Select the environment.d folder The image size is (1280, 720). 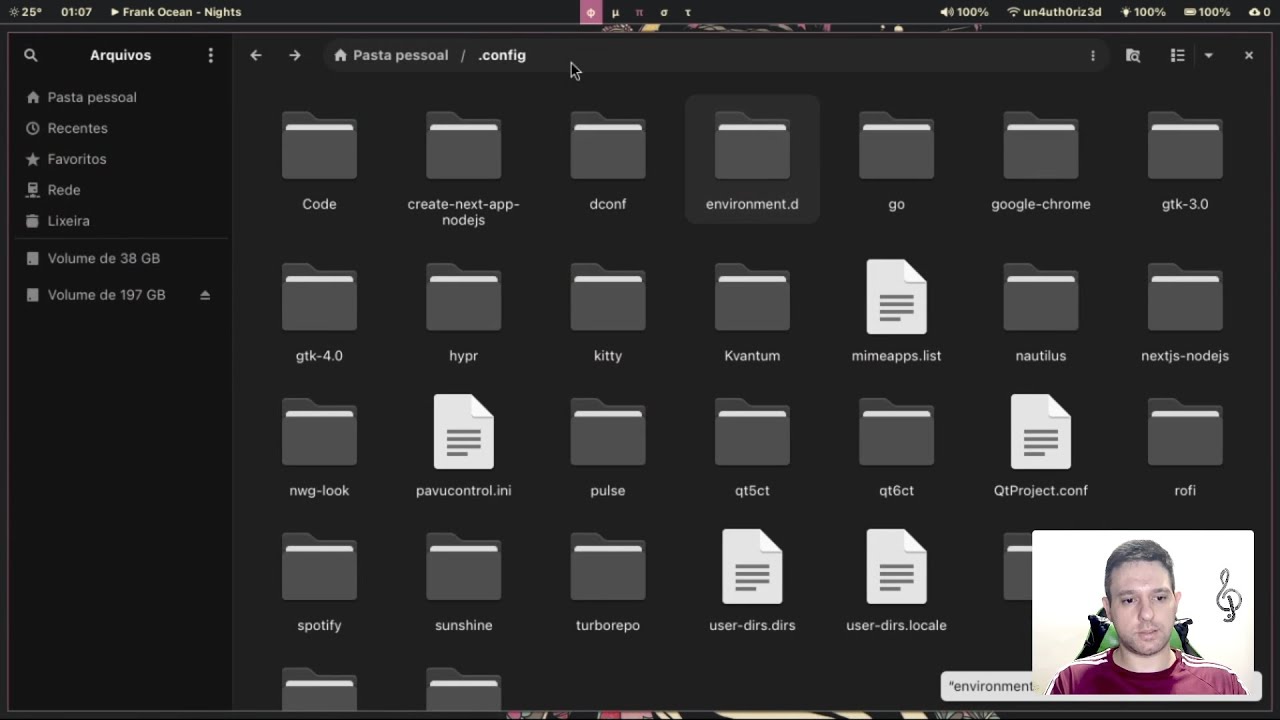click(x=752, y=160)
